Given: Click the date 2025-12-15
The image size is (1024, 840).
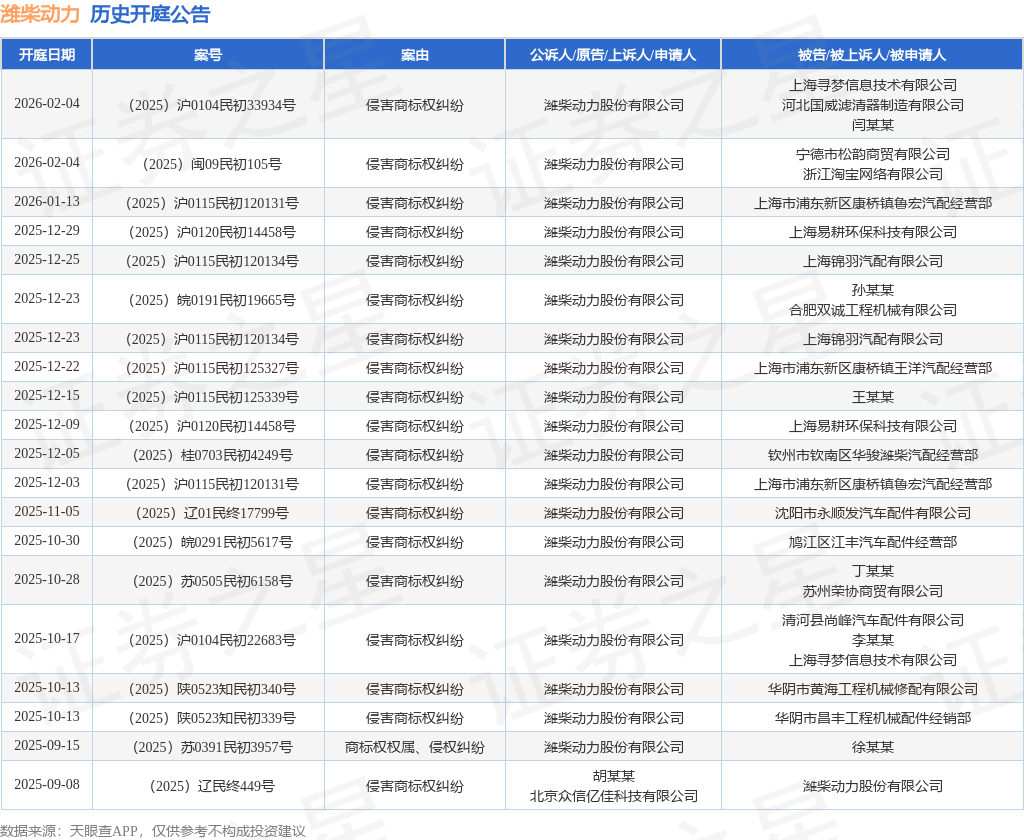Looking at the screenshot, I should pyautogui.click(x=47, y=396).
